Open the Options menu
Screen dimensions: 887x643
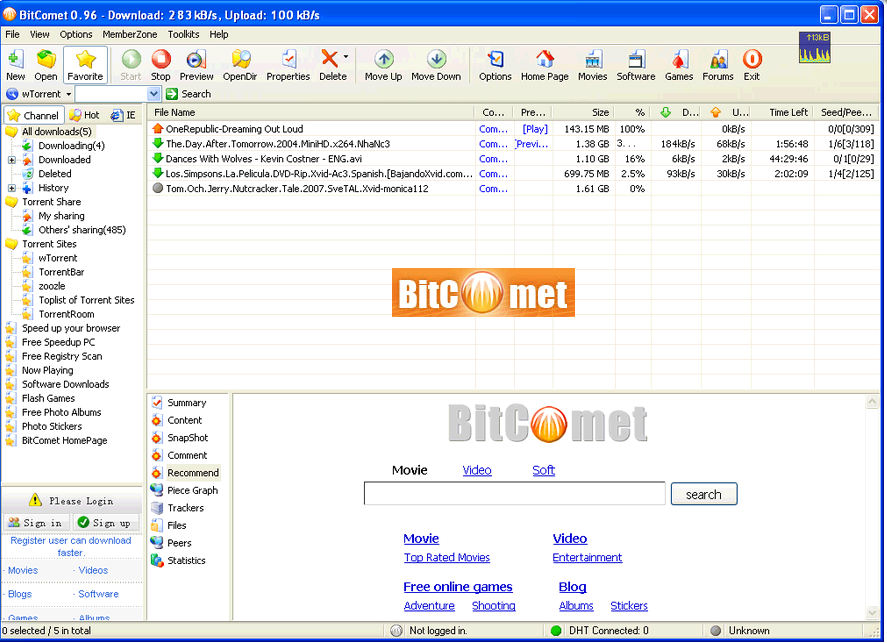pyautogui.click(x=76, y=34)
